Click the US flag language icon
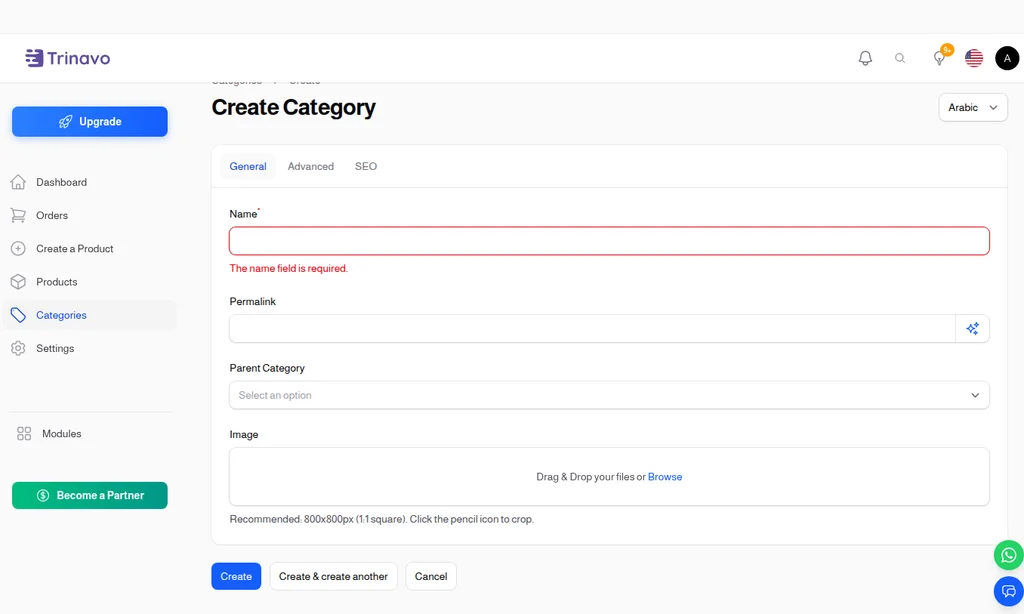Screen dimensions: 1024x614 click(x=974, y=58)
